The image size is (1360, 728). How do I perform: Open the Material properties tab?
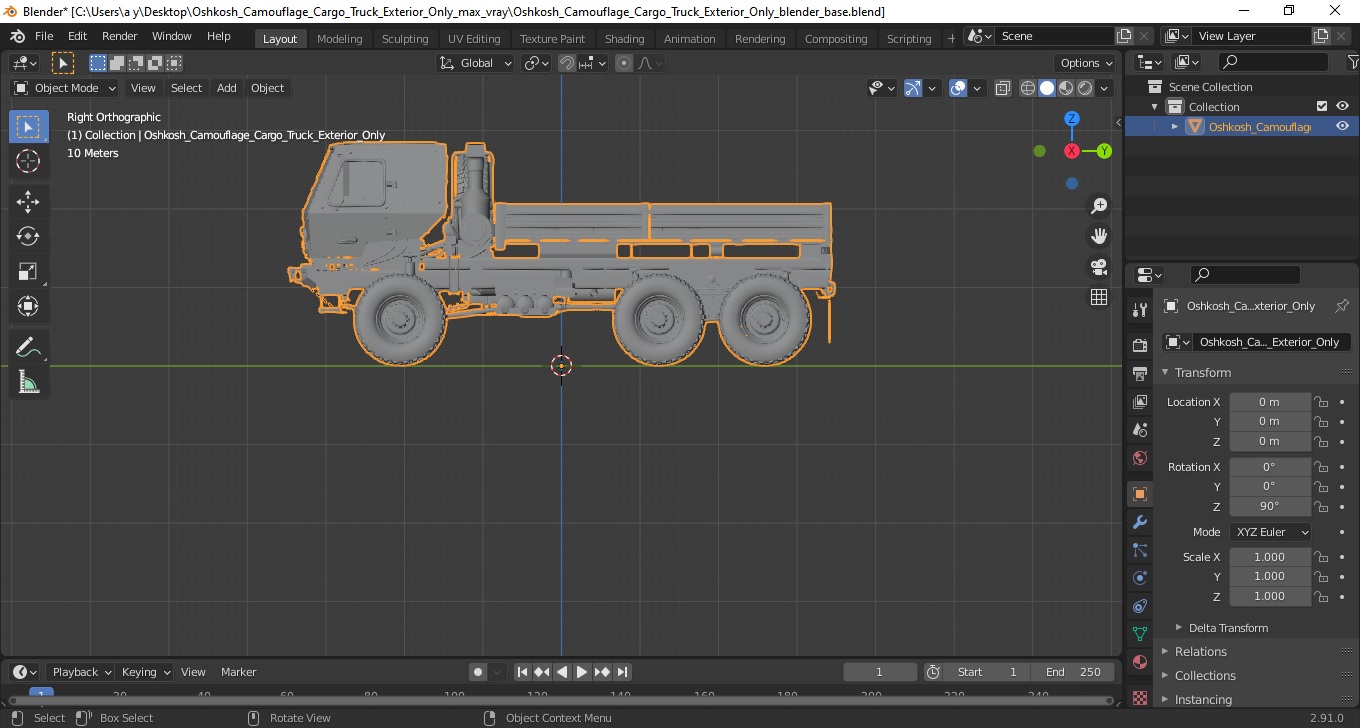[x=1139, y=662]
